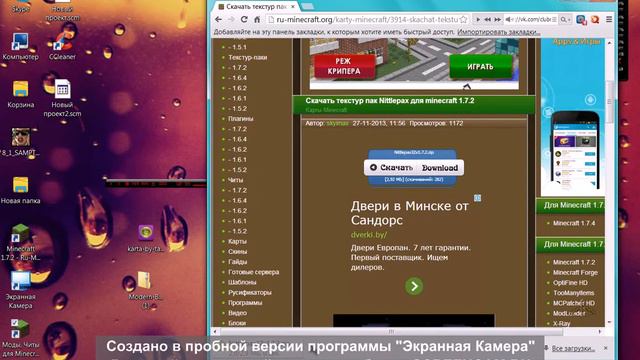Open the 'Minecraft Forge' link
The height and width of the screenshot is (360, 640).
(575, 272)
